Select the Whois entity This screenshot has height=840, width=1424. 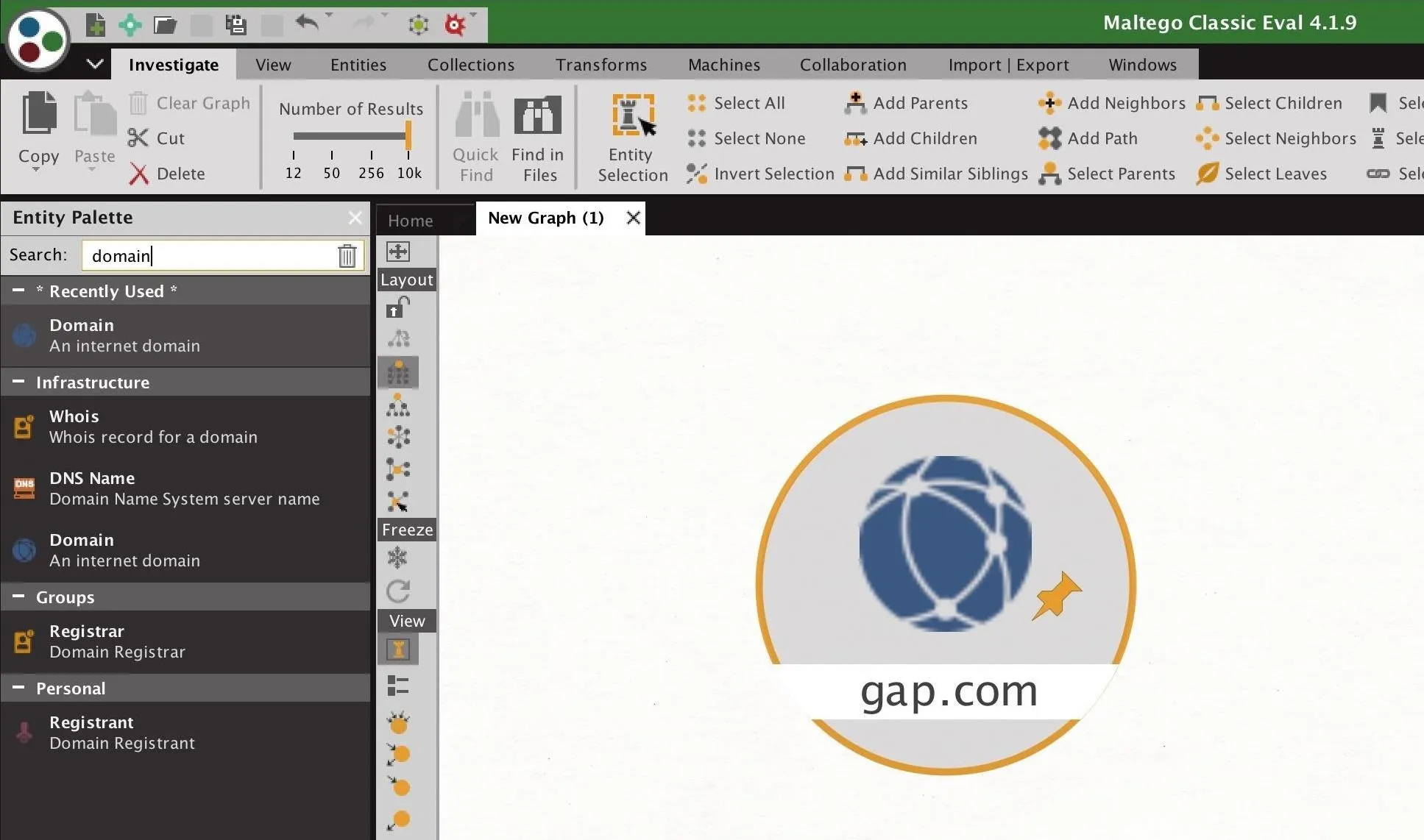[x=185, y=427]
